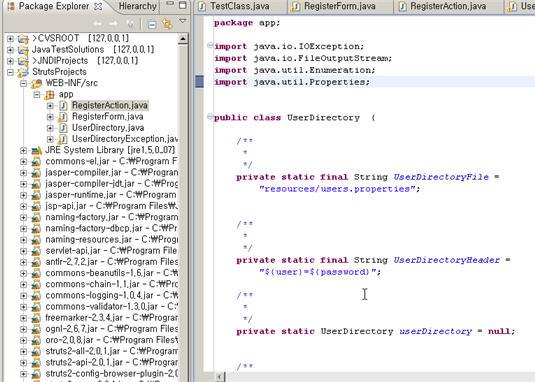Click the Back navigation arrow in Package Explorer
The height and width of the screenshot is (382, 535).
tap(98, 24)
